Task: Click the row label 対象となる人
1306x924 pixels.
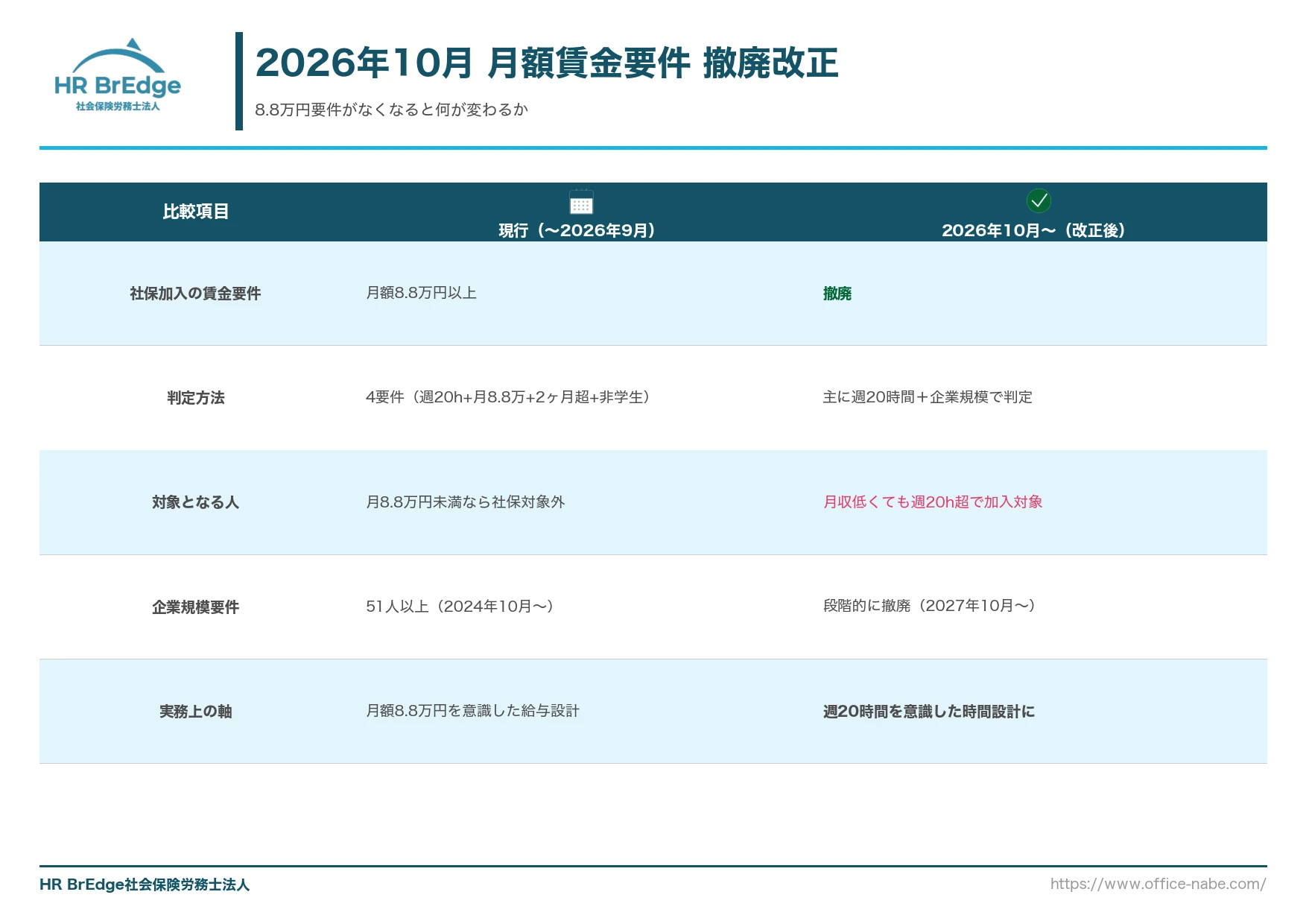Action: 195,502
